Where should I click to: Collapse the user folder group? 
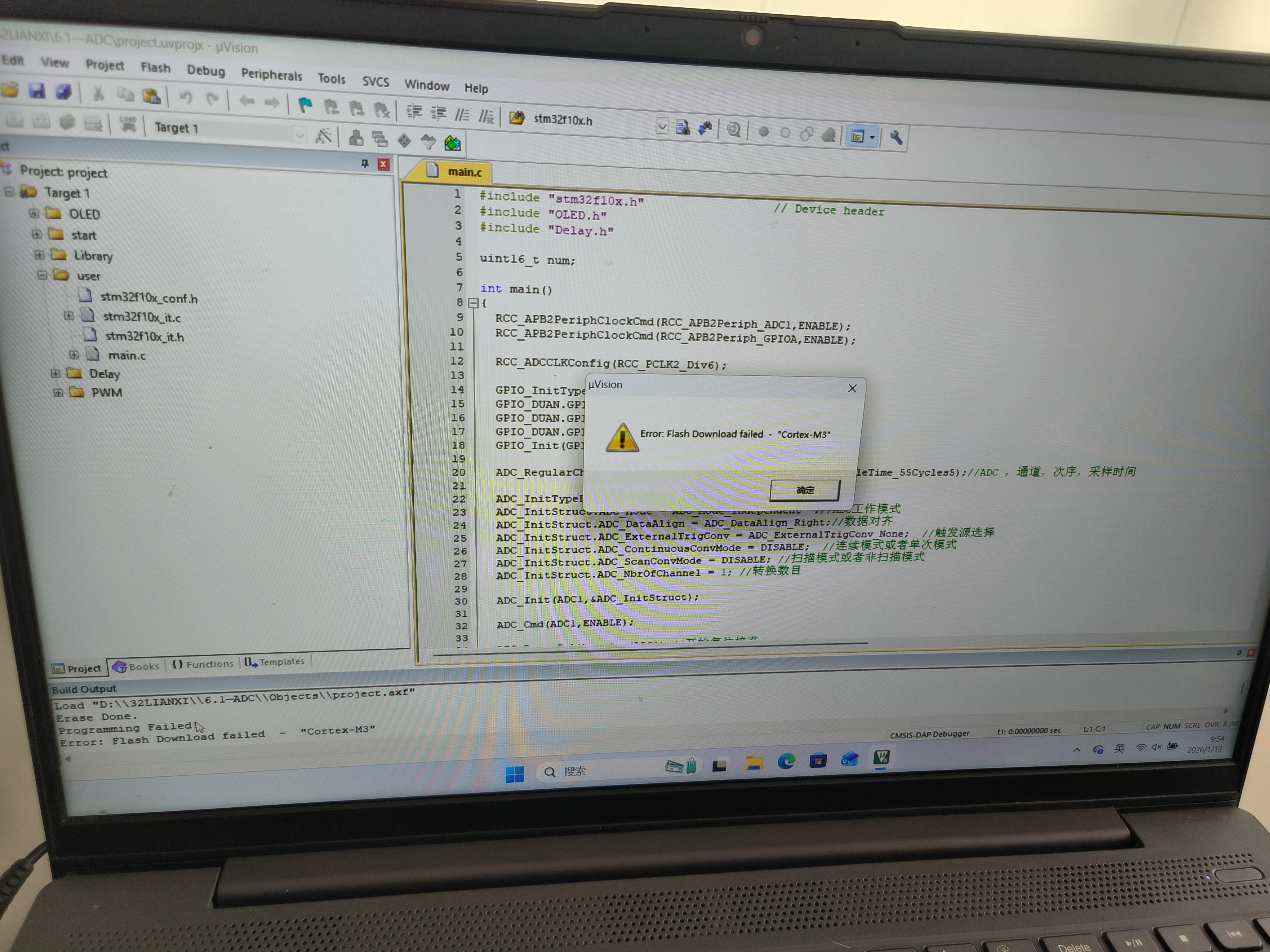[x=42, y=275]
